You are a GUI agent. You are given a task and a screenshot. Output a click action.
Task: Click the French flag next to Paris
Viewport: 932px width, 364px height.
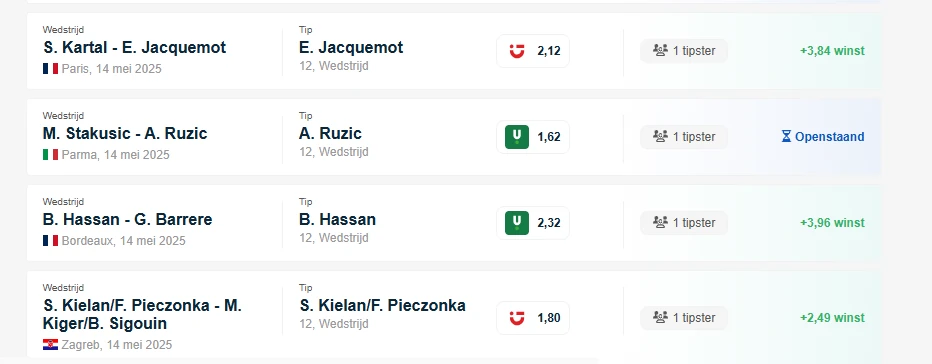point(50,69)
